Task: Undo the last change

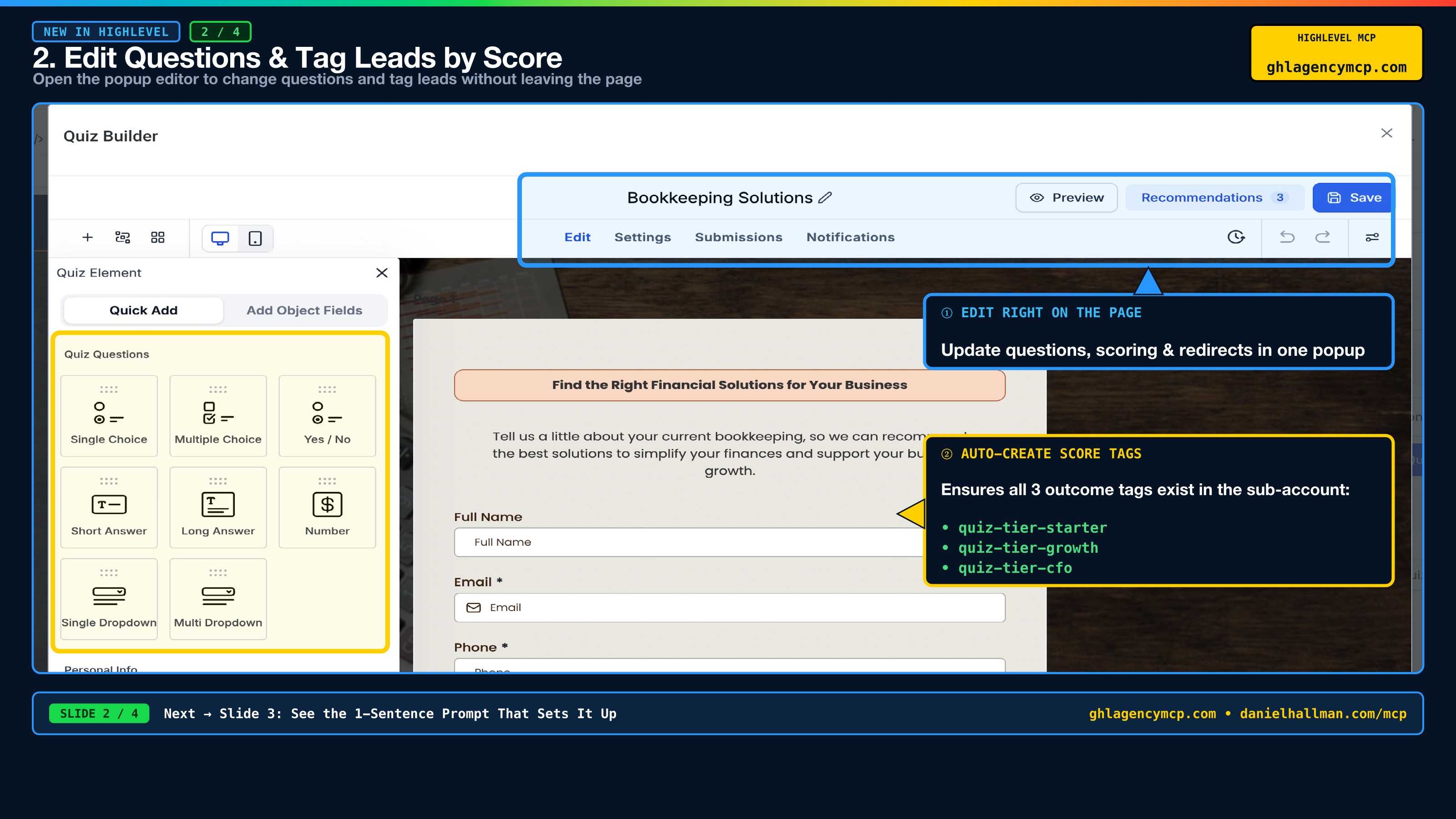Action: pos(1287,237)
